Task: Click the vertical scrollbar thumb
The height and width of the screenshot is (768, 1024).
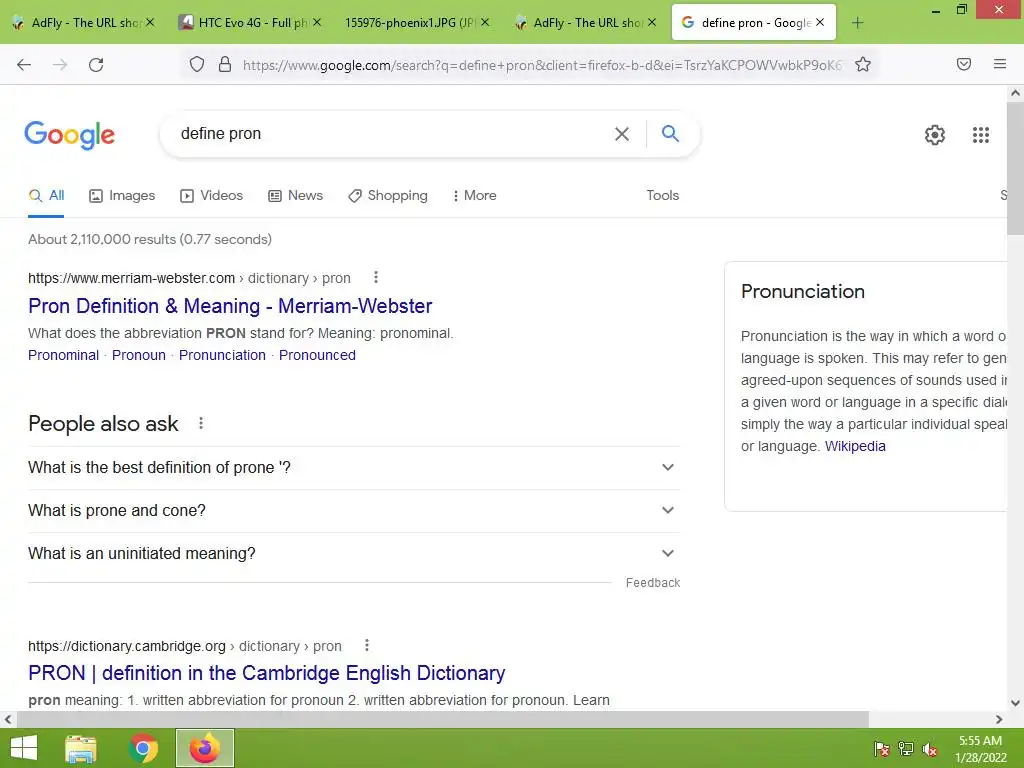Action: point(1015,168)
